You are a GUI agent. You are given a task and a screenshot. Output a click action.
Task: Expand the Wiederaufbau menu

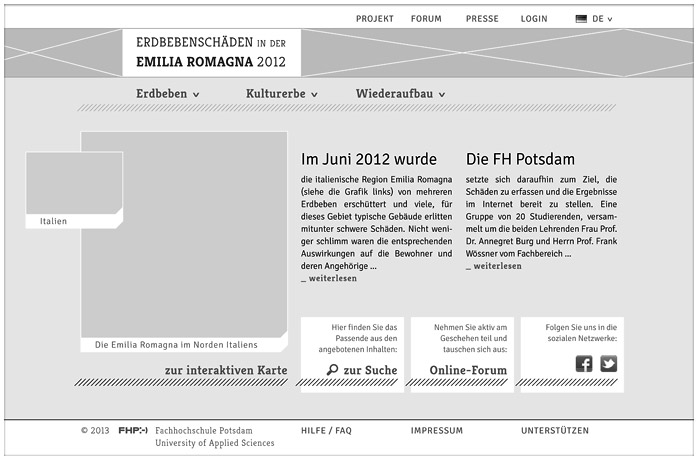click(400, 94)
